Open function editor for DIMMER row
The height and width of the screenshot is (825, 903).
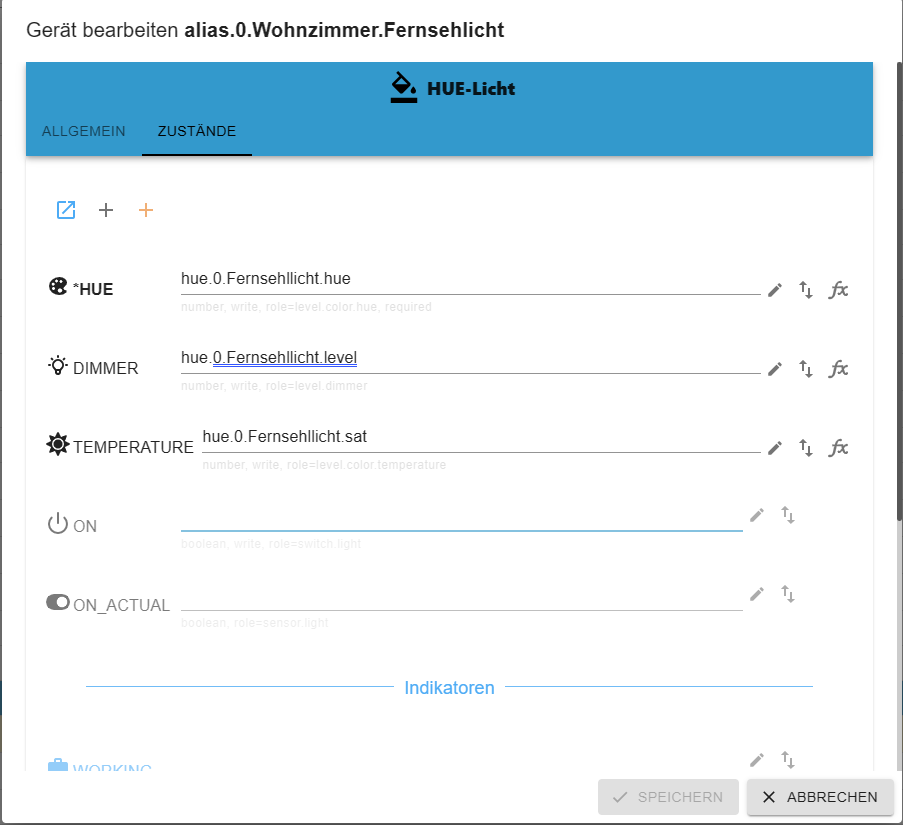(839, 369)
